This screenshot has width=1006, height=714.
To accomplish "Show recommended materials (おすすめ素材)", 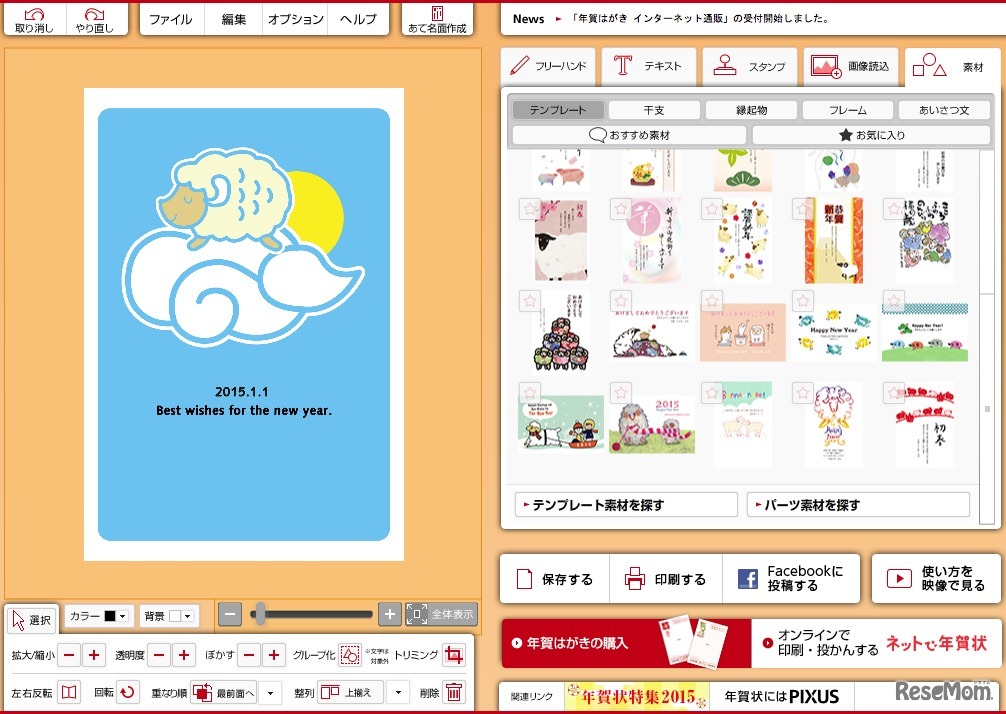I will (x=629, y=135).
